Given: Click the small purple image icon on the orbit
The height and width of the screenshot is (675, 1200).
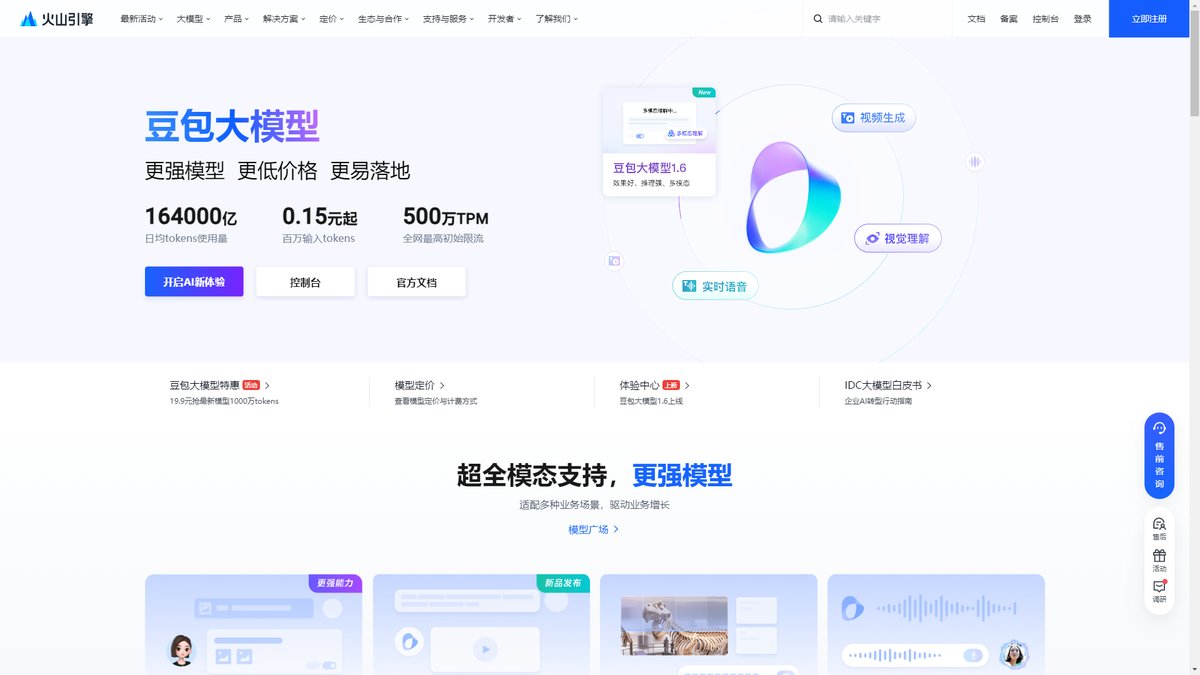Looking at the screenshot, I should coord(614,261).
